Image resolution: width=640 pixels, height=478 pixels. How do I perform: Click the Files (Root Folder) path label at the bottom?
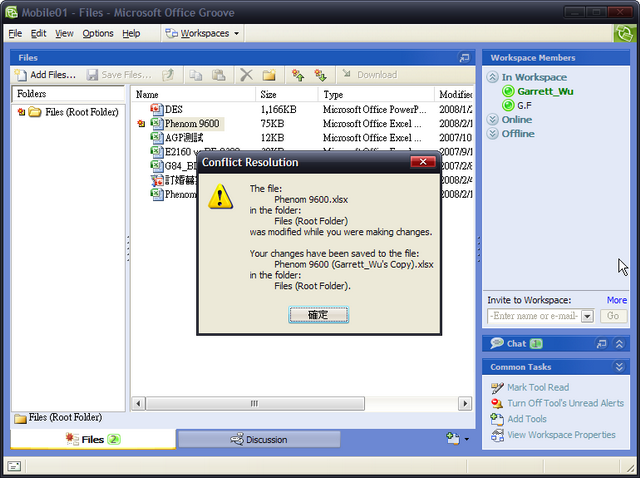(65, 418)
